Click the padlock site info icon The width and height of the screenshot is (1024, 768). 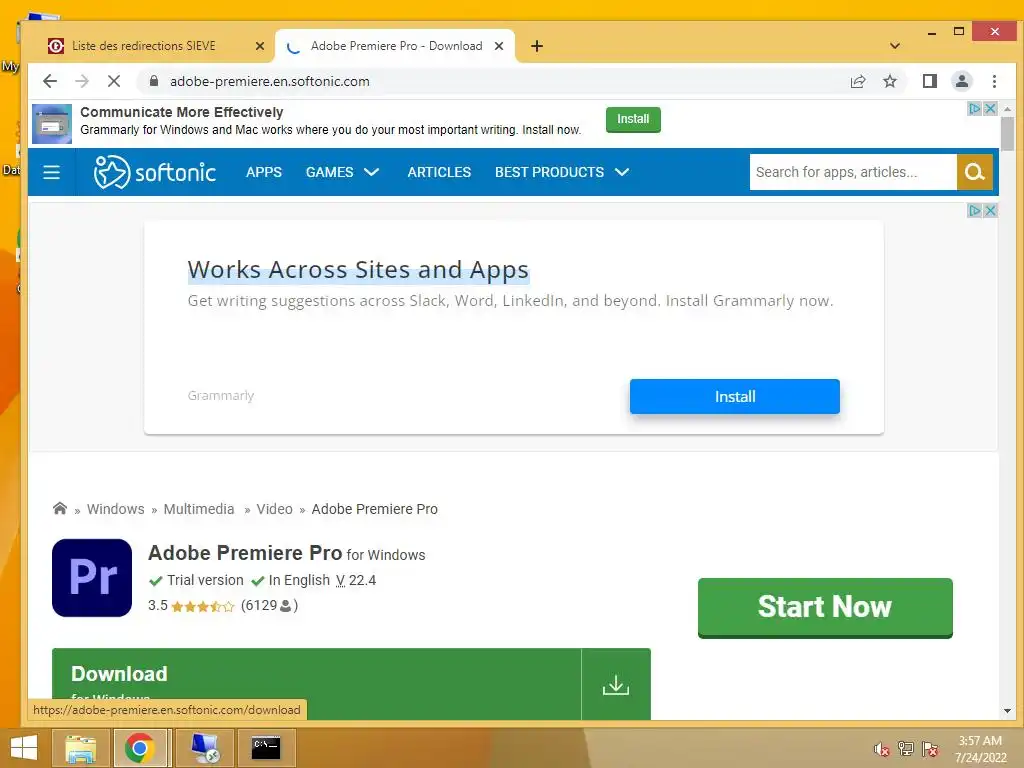pos(154,81)
